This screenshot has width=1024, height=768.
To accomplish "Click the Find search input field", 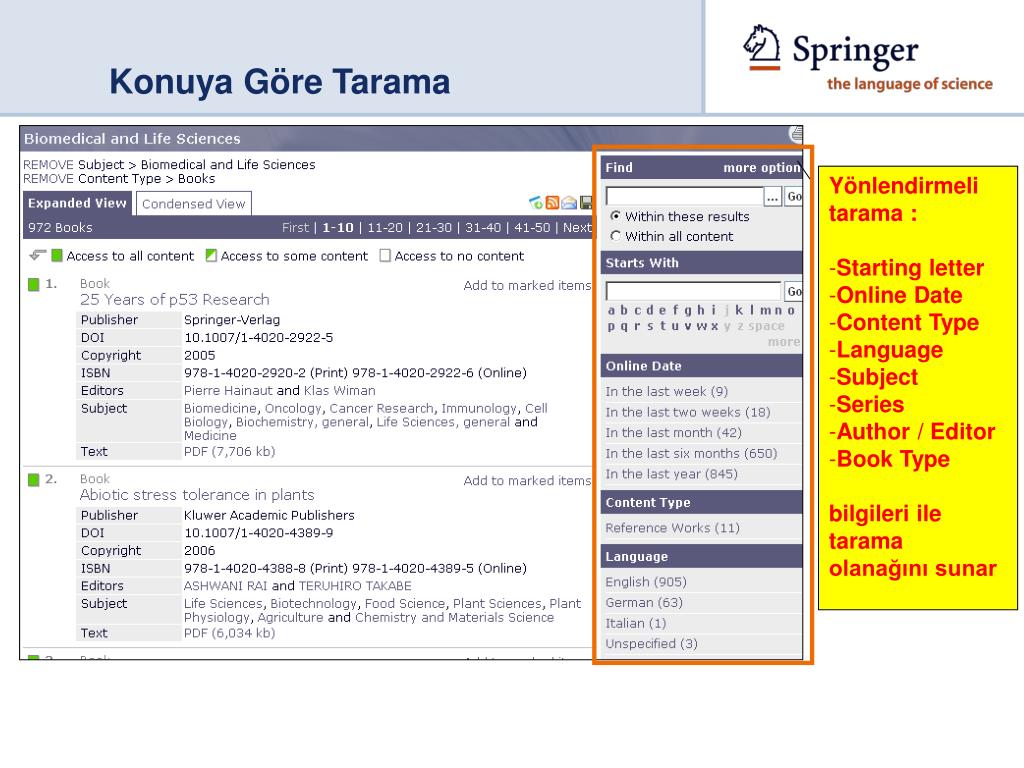I will [684, 196].
